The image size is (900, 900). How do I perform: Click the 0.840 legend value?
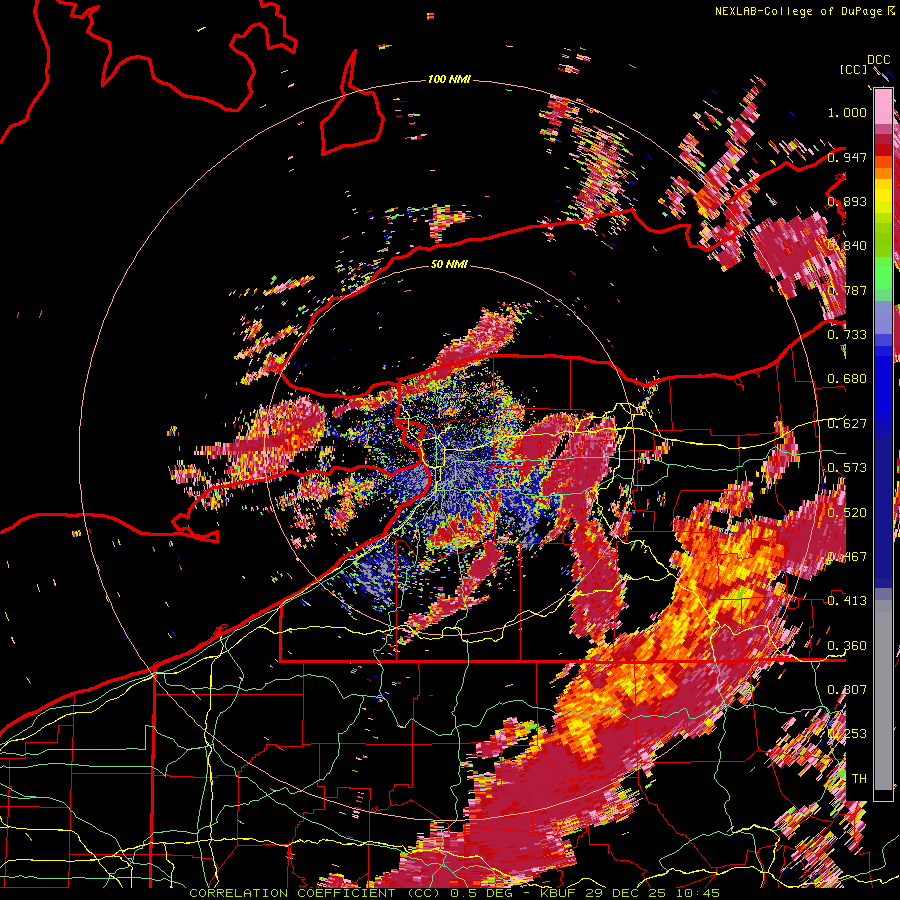(x=847, y=246)
